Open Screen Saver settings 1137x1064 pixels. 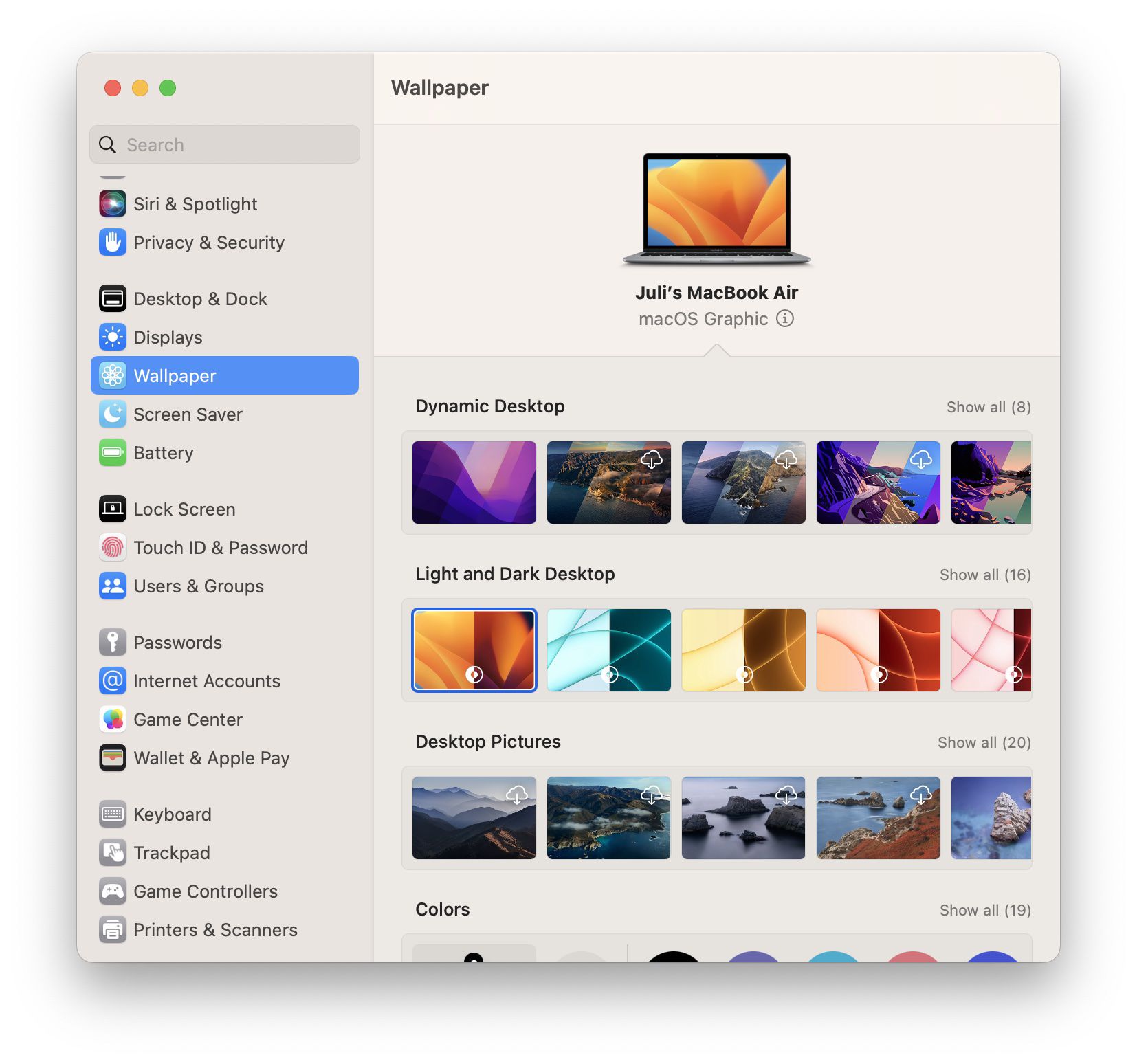(112, 414)
